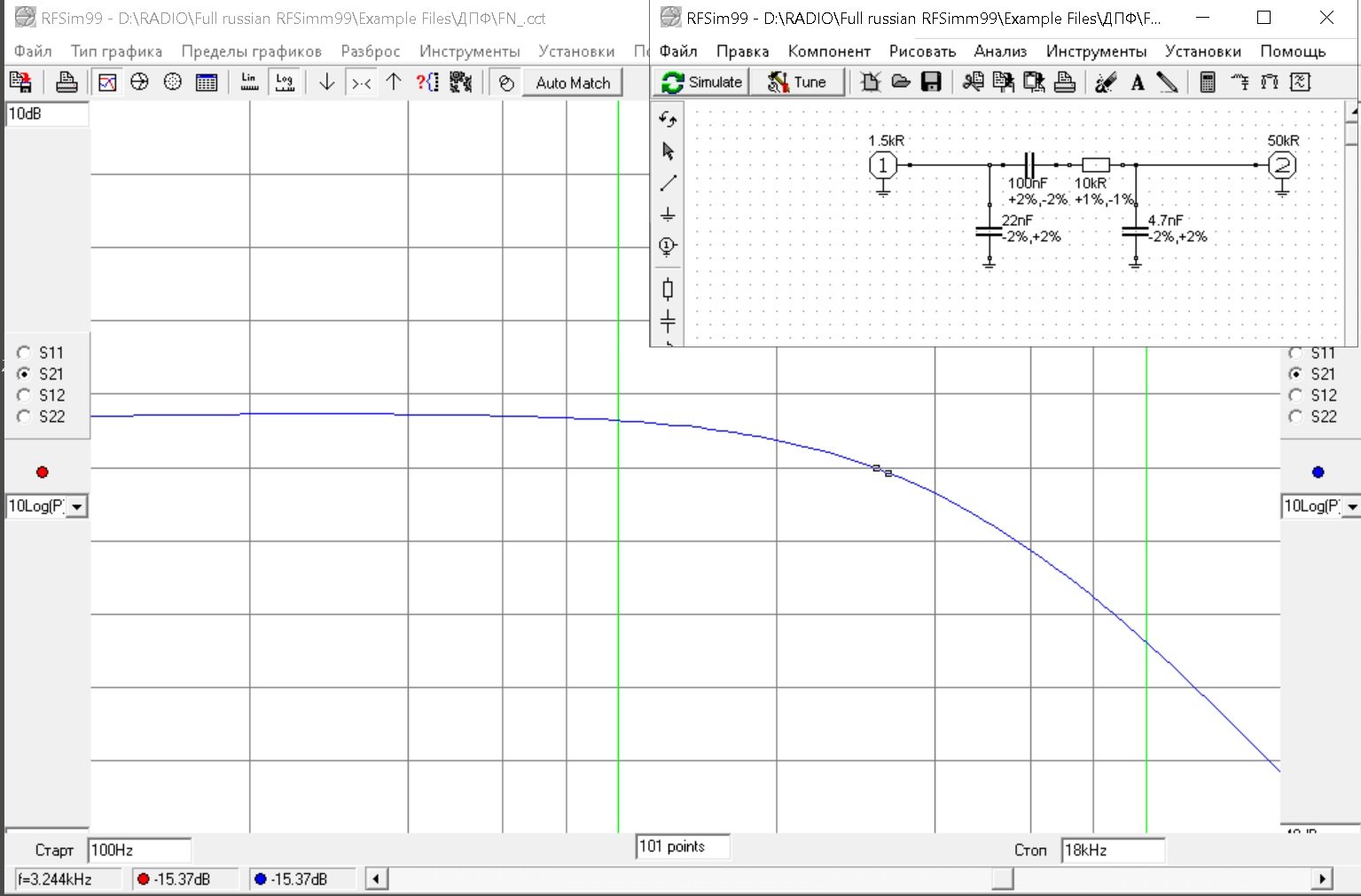
Task: Open the Разброс menu
Action: tap(371, 51)
